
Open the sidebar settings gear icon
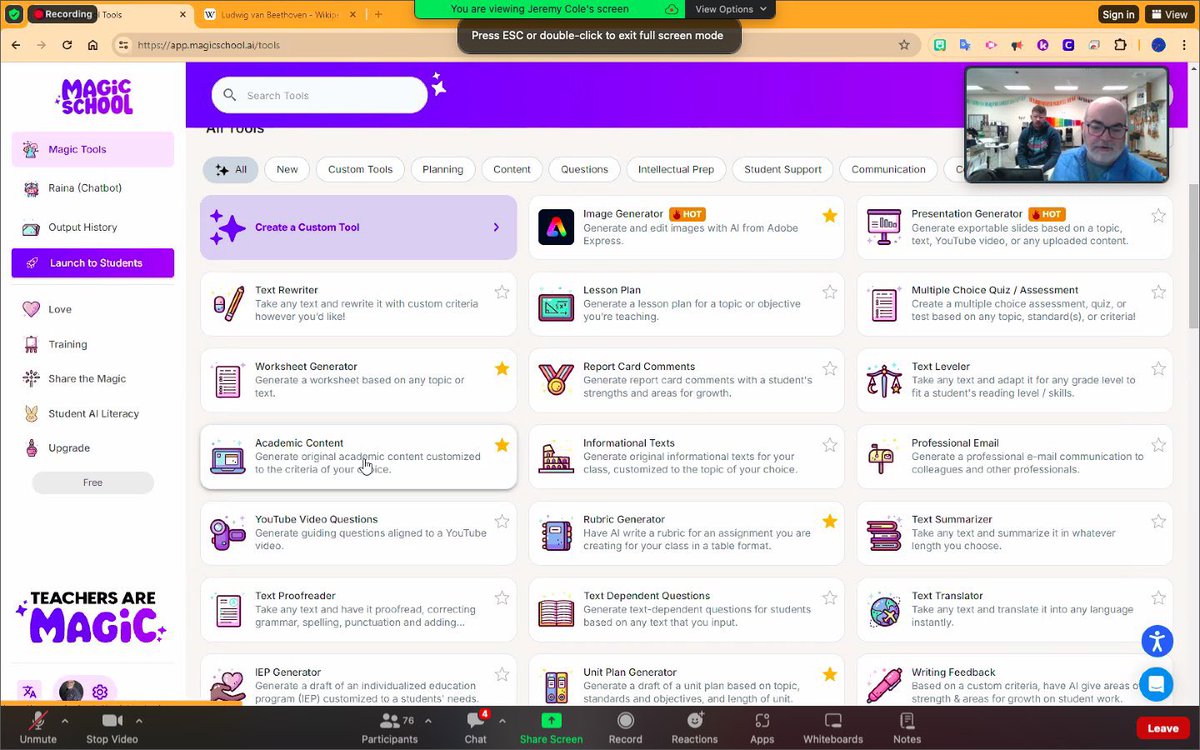pos(100,691)
